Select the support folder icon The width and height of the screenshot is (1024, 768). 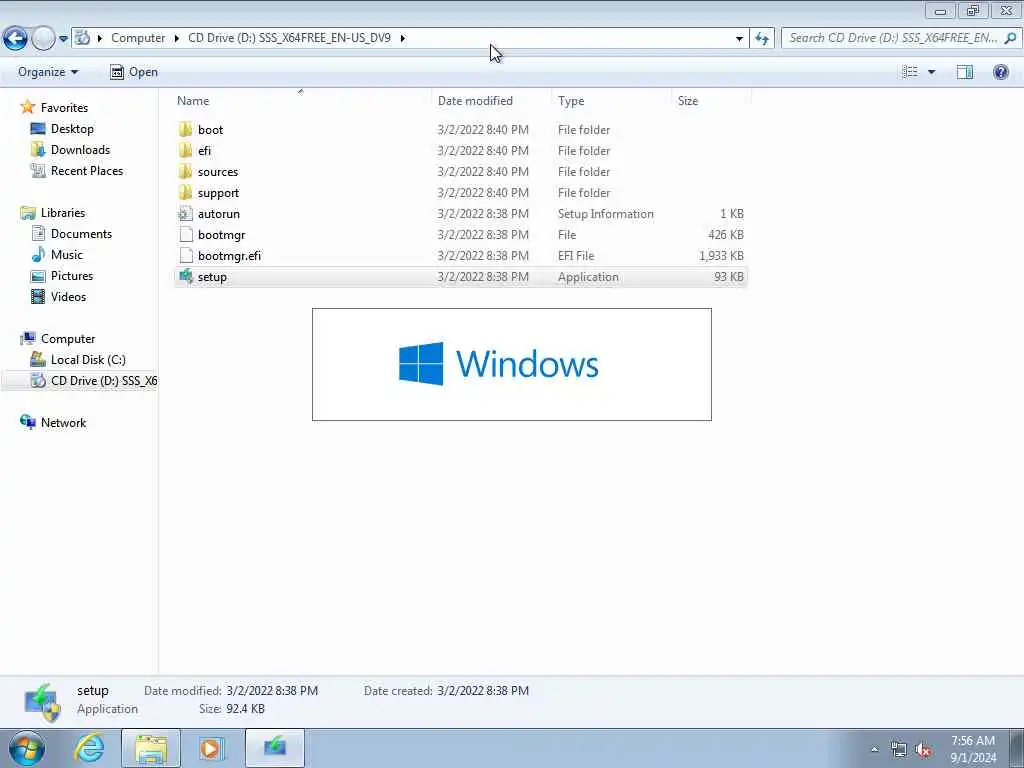(x=185, y=192)
